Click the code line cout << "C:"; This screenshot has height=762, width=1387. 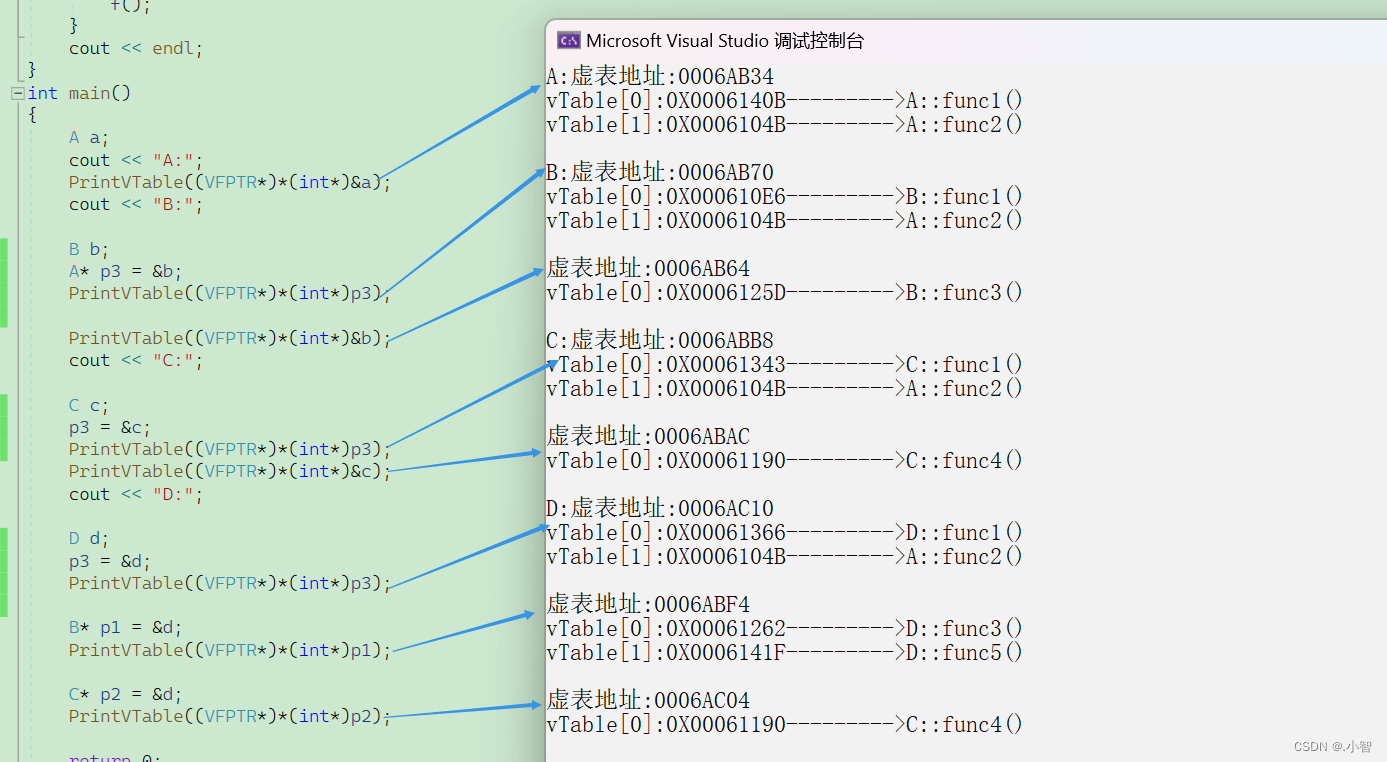click(x=136, y=360)
